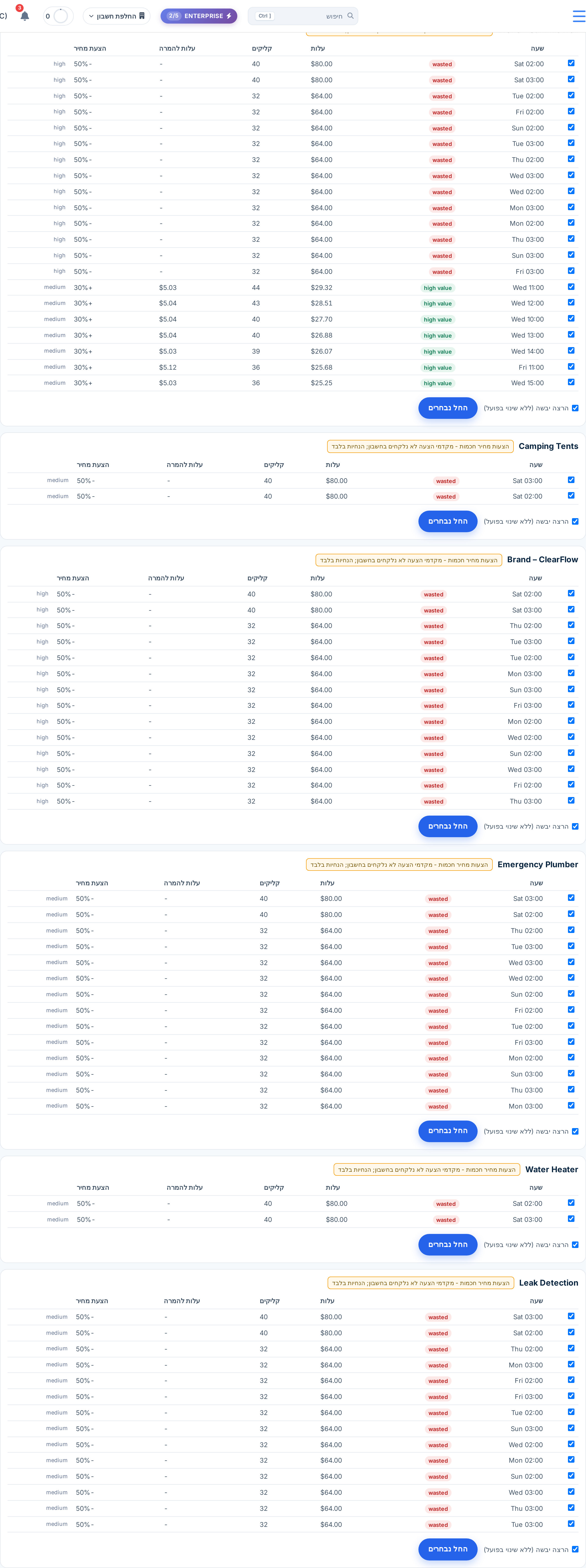
Task: Toggle dry-run checkbox in Leak Detection
Action: coord(575,1550)
